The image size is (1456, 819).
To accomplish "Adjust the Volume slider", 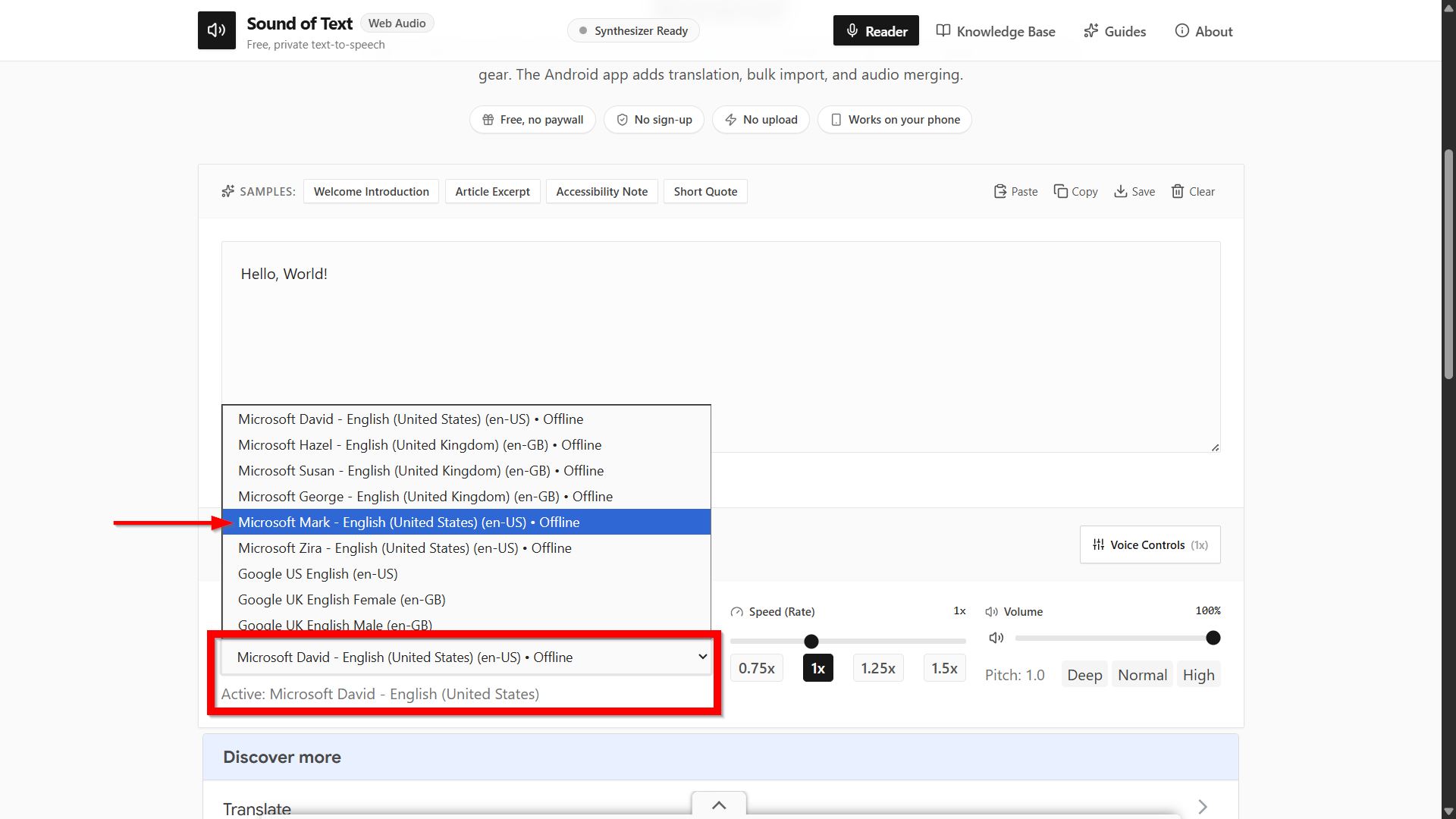I will click(x=1118, y=639).
